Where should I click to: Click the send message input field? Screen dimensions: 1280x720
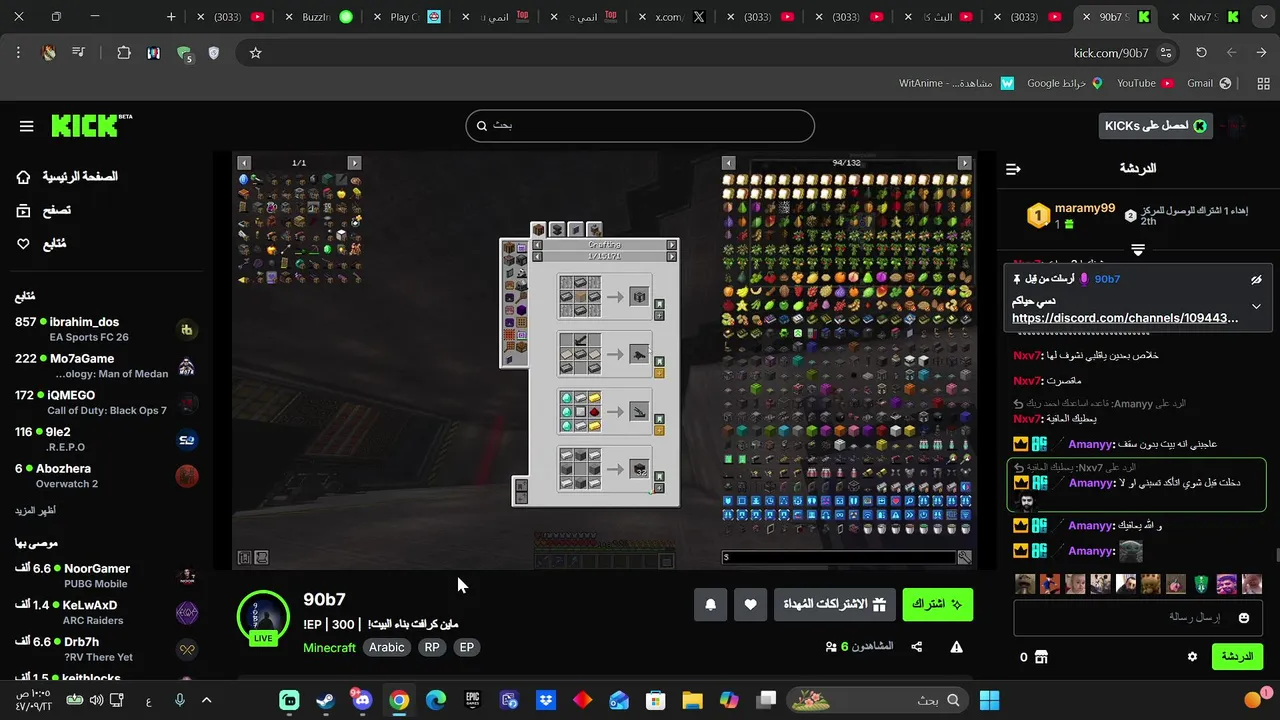point(1137,618)
